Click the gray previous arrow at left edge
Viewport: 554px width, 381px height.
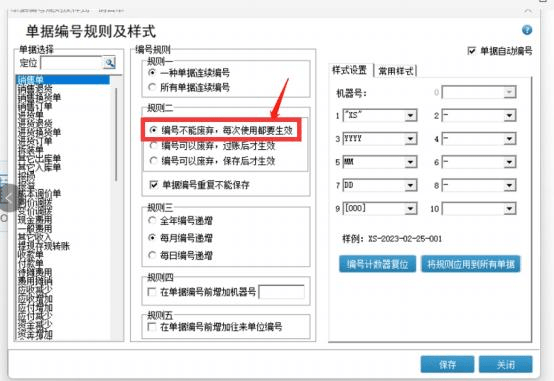tap(8, 198)
